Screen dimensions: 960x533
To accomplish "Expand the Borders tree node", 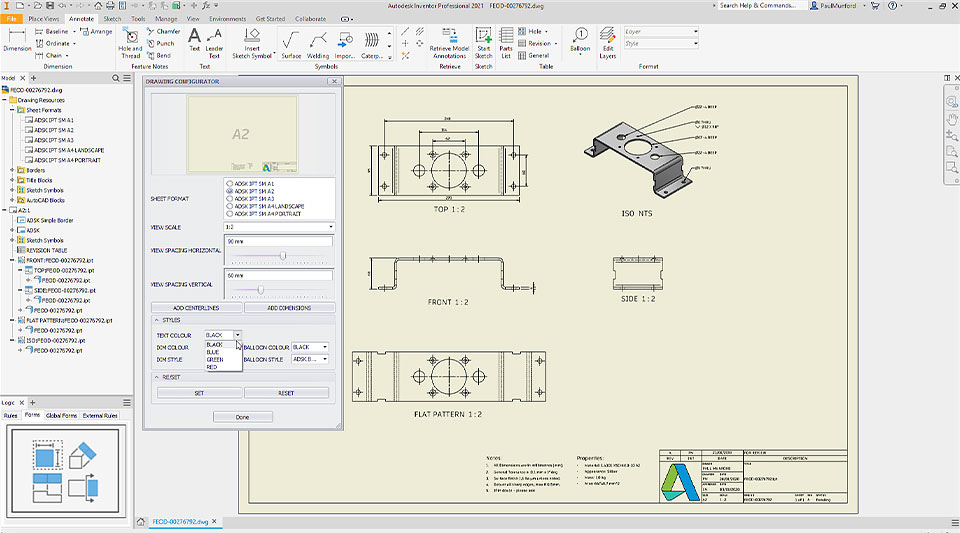I will point(12,170).
